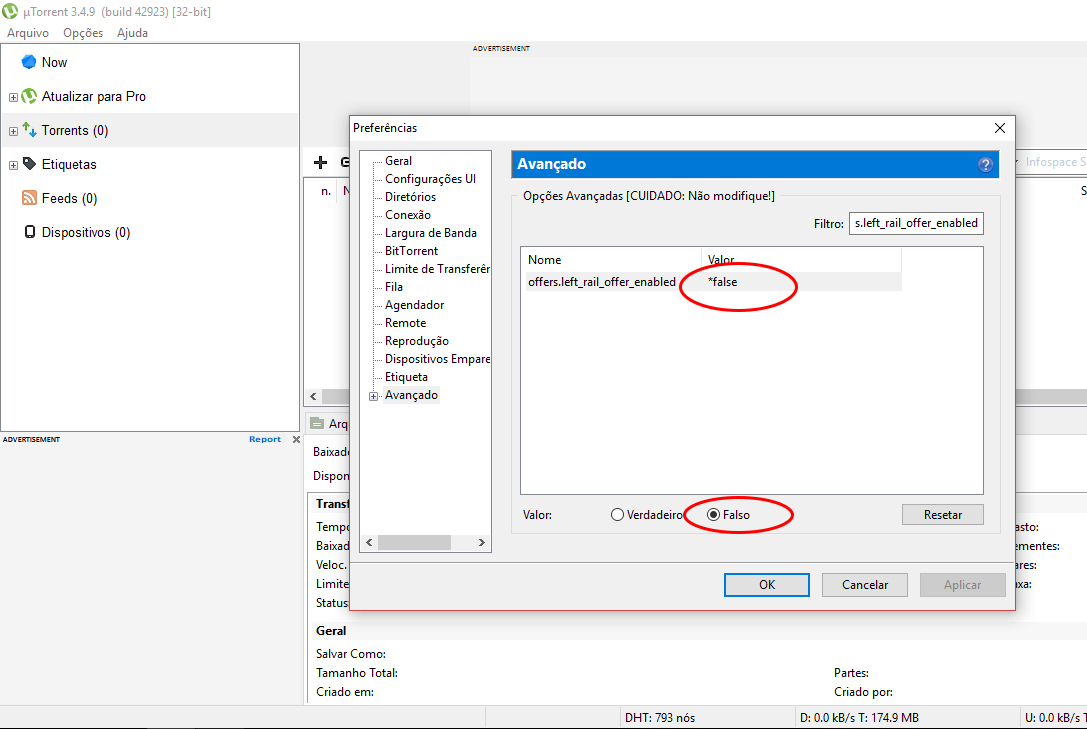Select Agendador in the preferences tree
The width and height of the screenshot is (1087, 729).
[415, 305]
